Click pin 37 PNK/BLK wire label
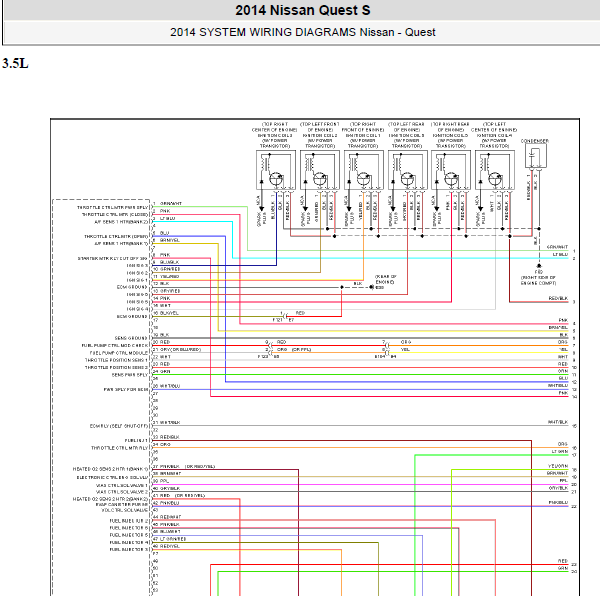The height and width of the screenshot is (596, 600). (x=170, y=466)
